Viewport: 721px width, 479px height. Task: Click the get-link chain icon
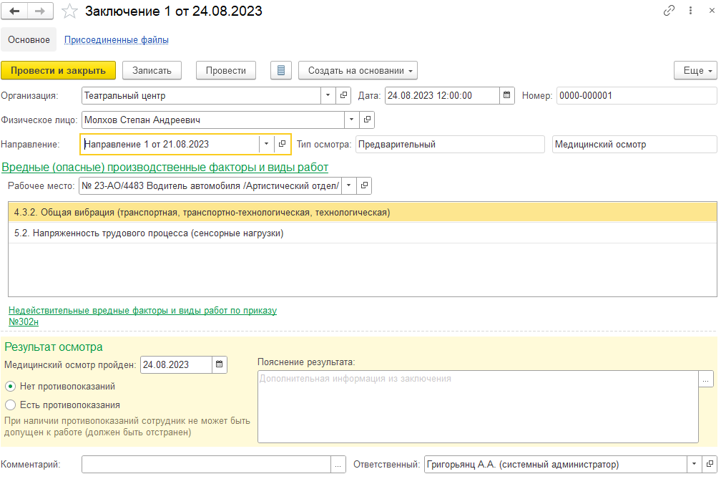click(x=669, y=11)
